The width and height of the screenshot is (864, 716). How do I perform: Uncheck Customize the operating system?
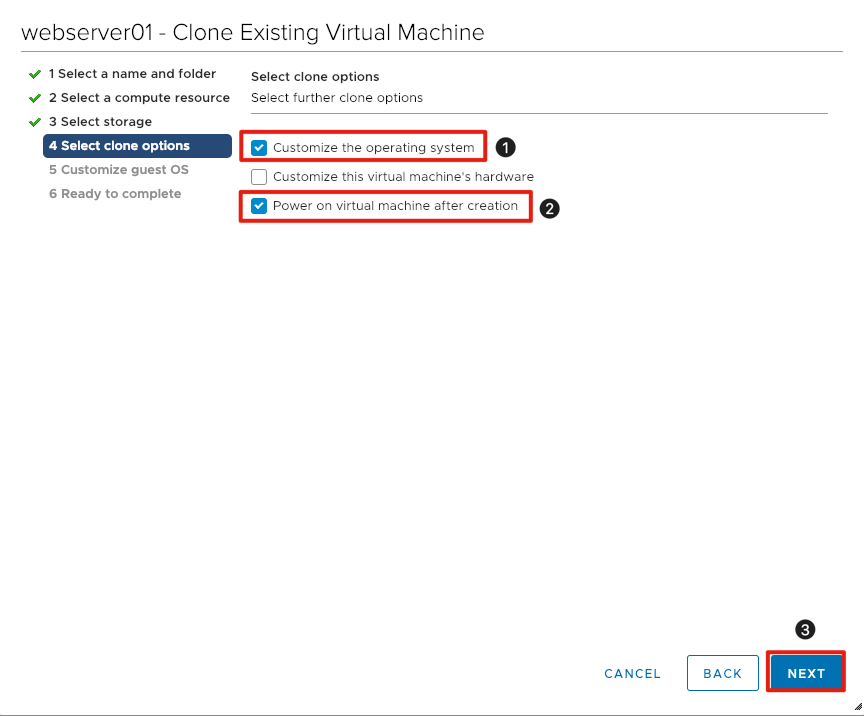tap(259, 146)
